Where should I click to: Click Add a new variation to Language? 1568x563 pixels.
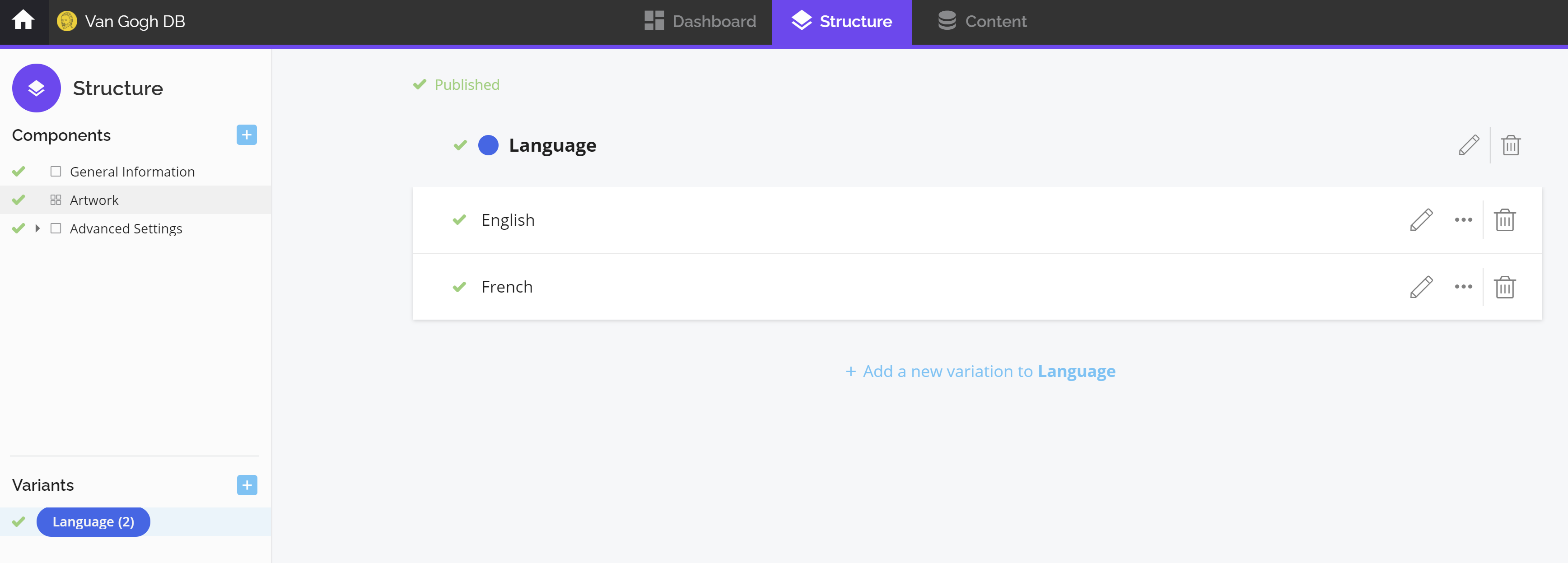click(980, 371)
